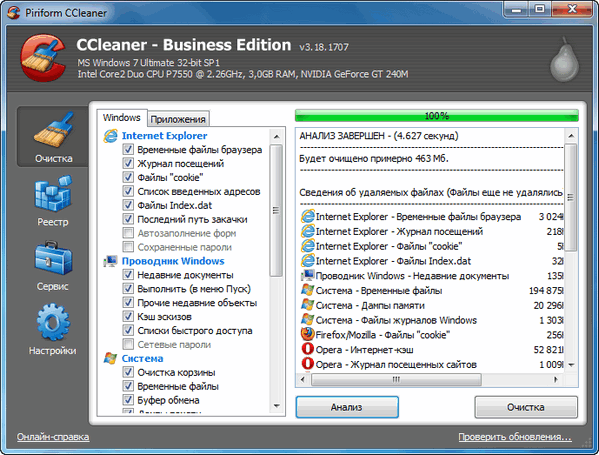
Task: Click the Internet Explorer group icon in checklist
Action: 110,136
